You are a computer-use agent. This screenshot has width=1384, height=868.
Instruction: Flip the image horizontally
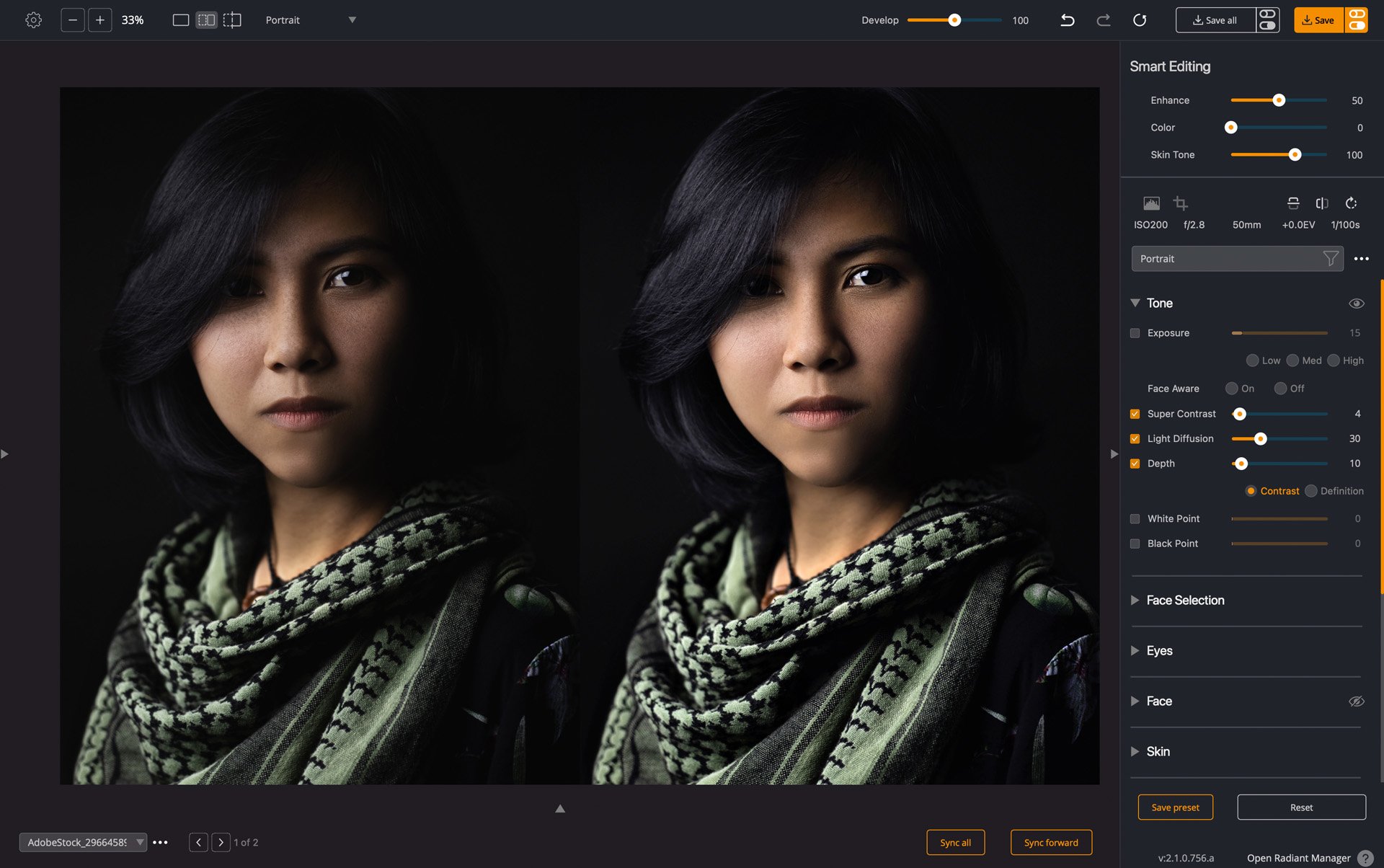[x=1321, y=203]
